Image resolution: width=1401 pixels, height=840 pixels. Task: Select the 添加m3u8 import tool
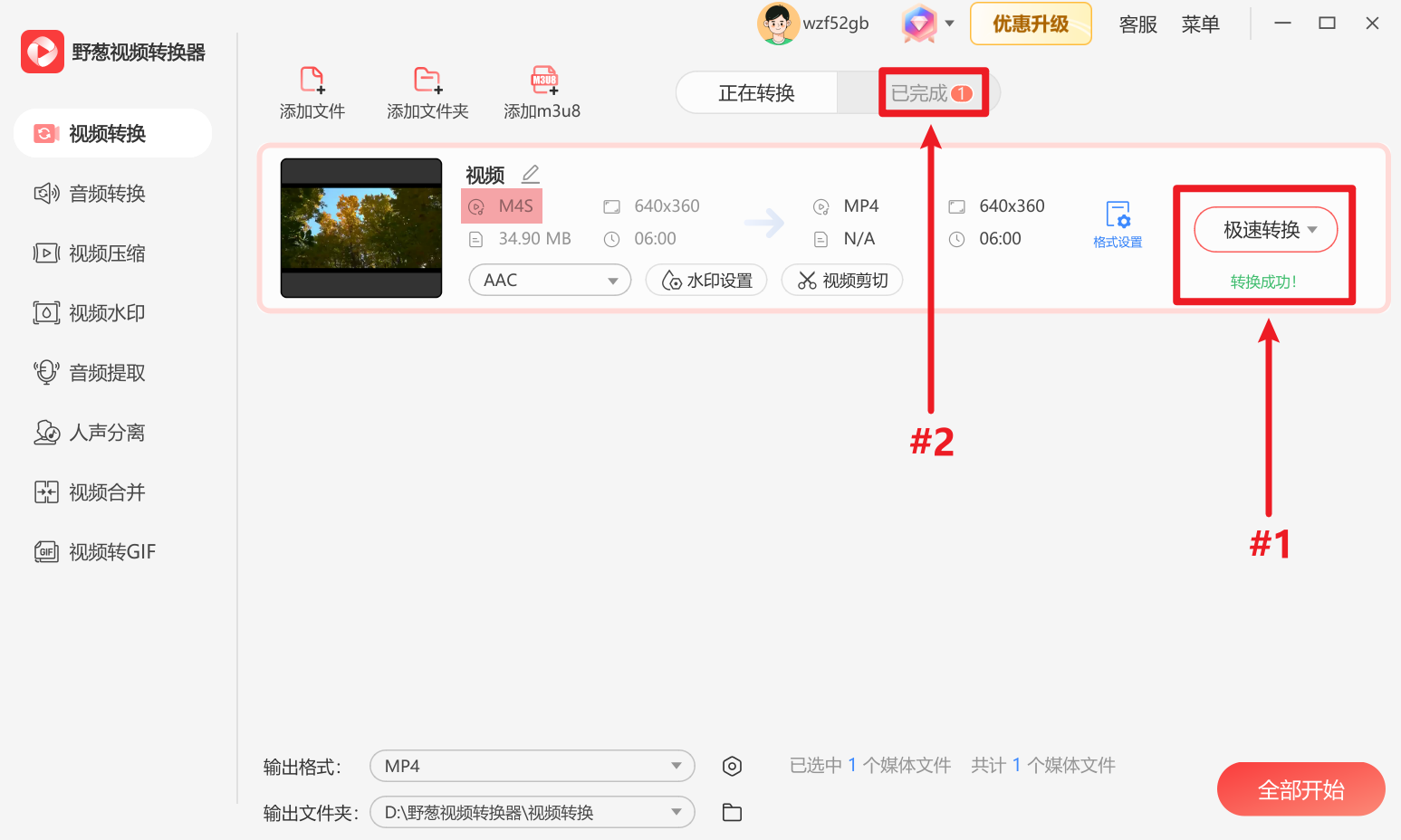[542, 91]
